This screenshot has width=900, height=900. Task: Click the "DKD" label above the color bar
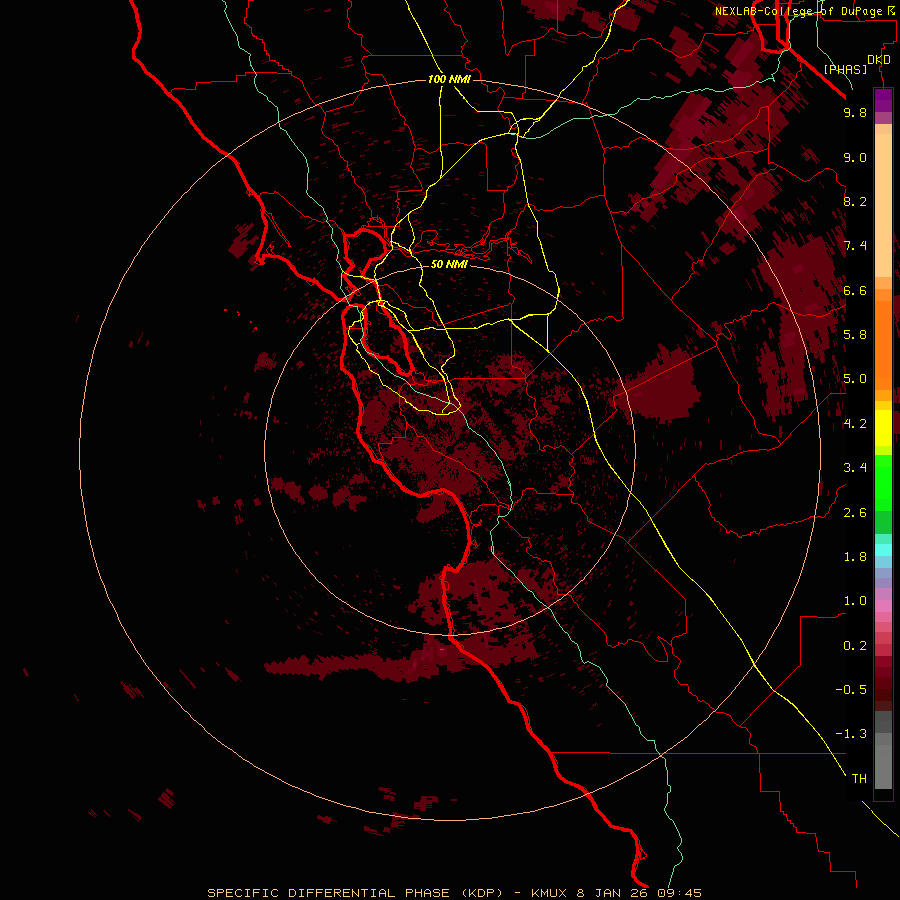[x=879, y=60]
